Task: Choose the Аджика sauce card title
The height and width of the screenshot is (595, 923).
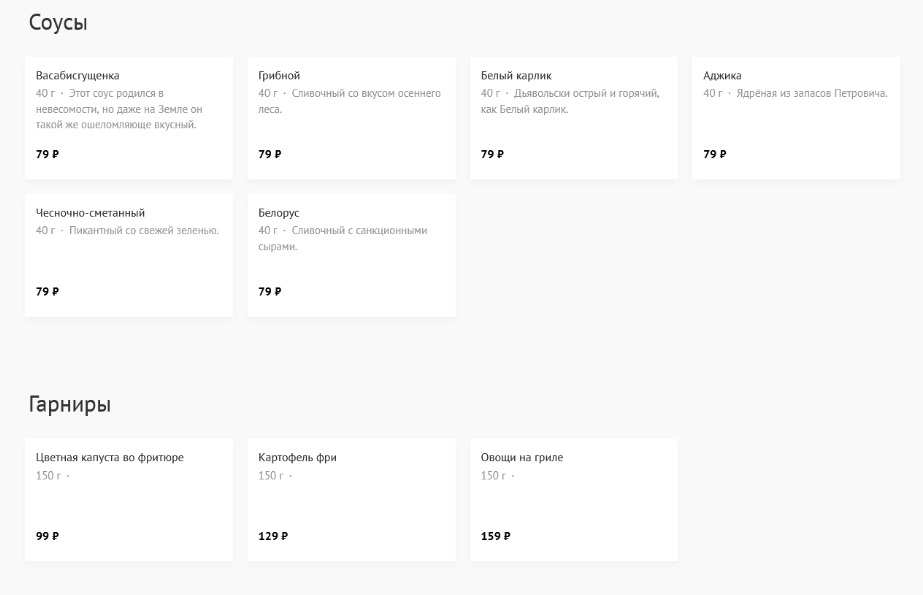Action: pyautogui.click(x=722, y=76)
